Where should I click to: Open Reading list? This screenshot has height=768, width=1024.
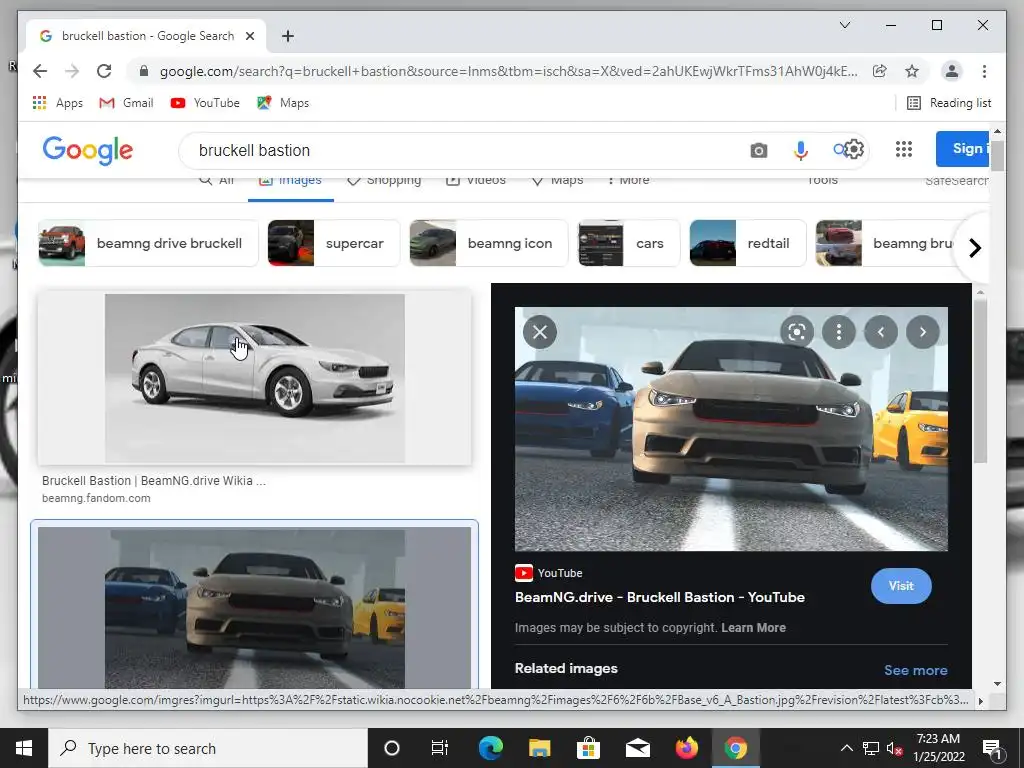[950, 103]
